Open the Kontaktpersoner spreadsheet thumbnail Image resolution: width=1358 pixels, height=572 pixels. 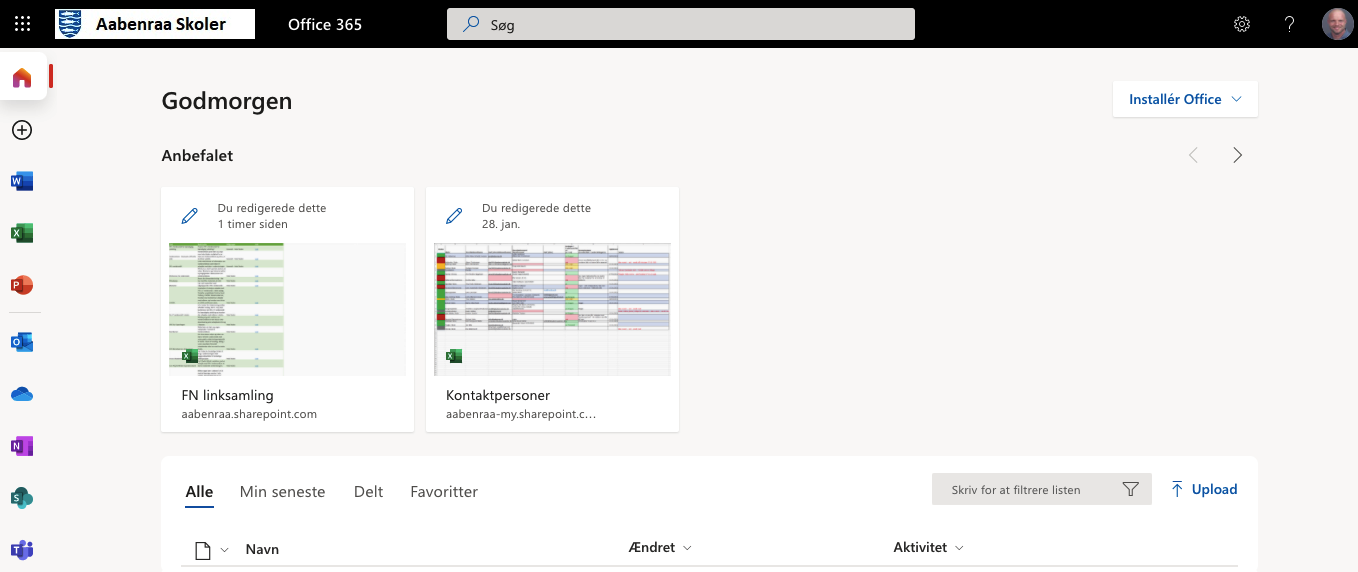pyautogui.click(x=552, y=309)
